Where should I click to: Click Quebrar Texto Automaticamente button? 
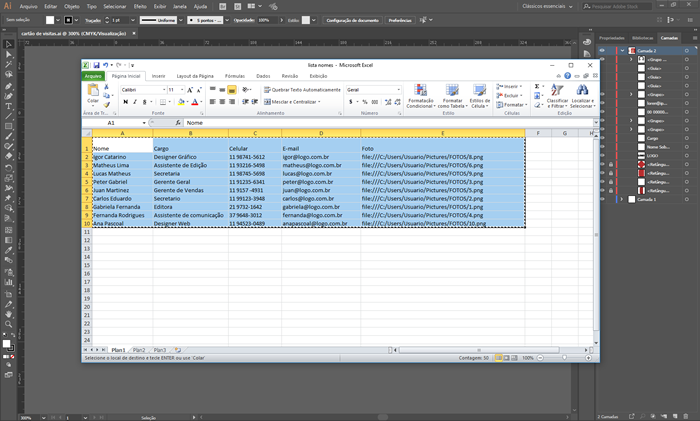(x=302, y=90)
